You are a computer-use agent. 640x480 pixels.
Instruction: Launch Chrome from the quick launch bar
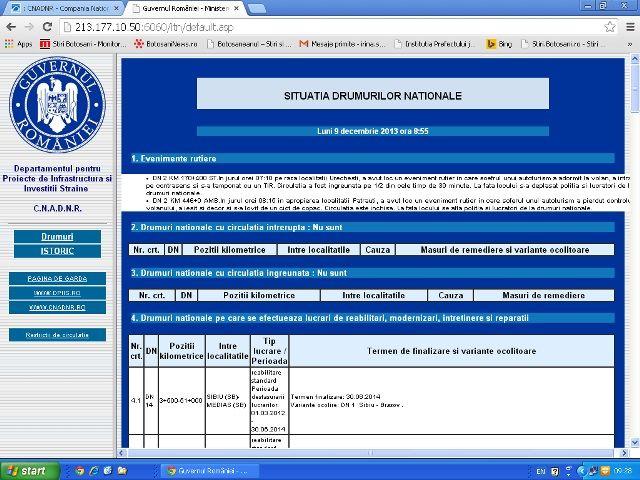point(80,470)
